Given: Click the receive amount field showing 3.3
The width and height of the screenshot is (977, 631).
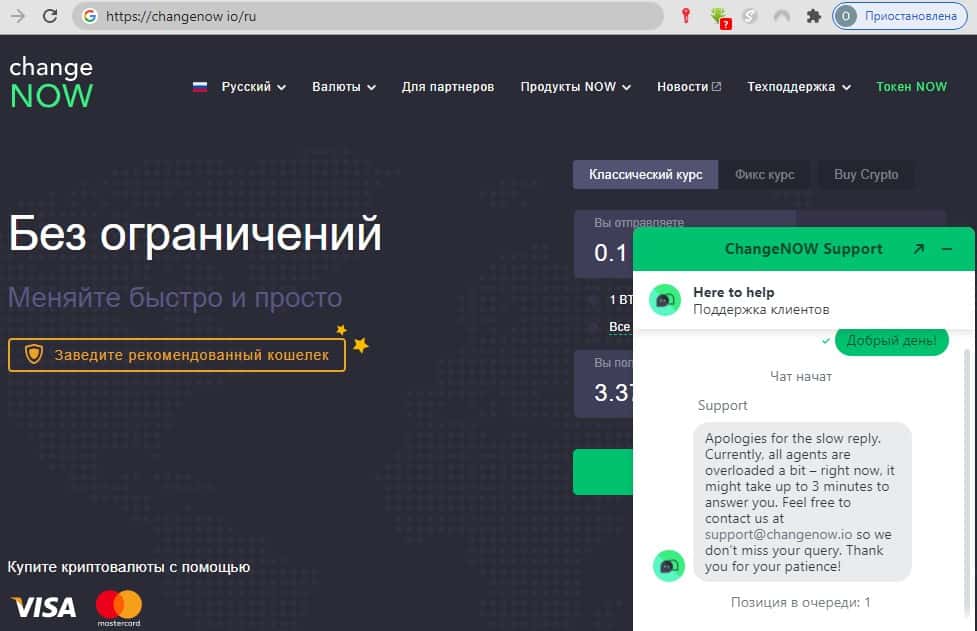Looking at the screenshot, I should [603, 384].
